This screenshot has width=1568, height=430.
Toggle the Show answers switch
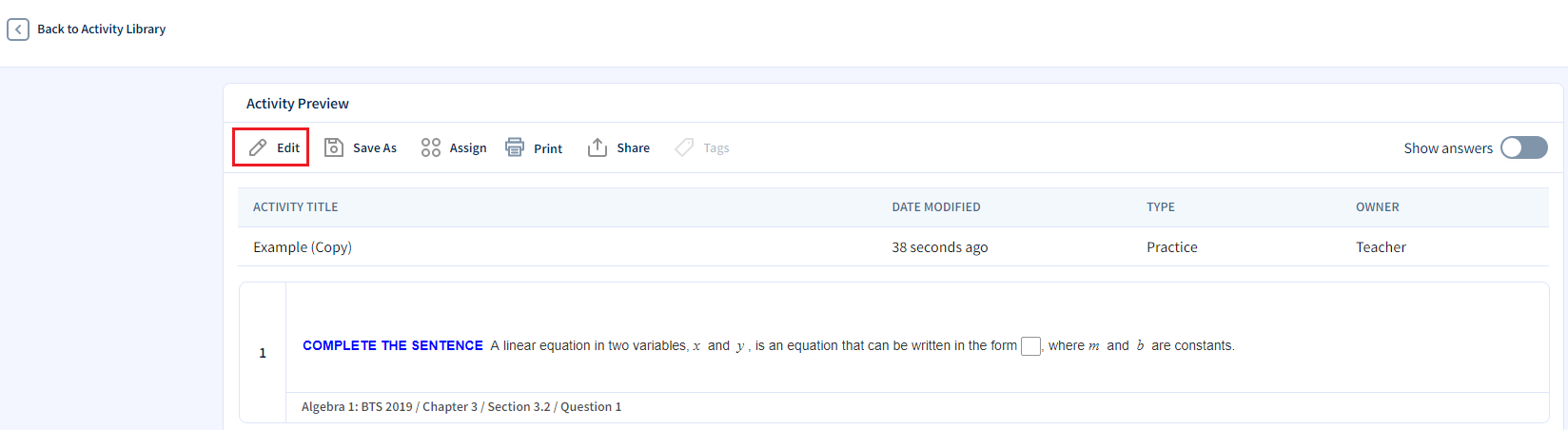tap(1523, 147)
